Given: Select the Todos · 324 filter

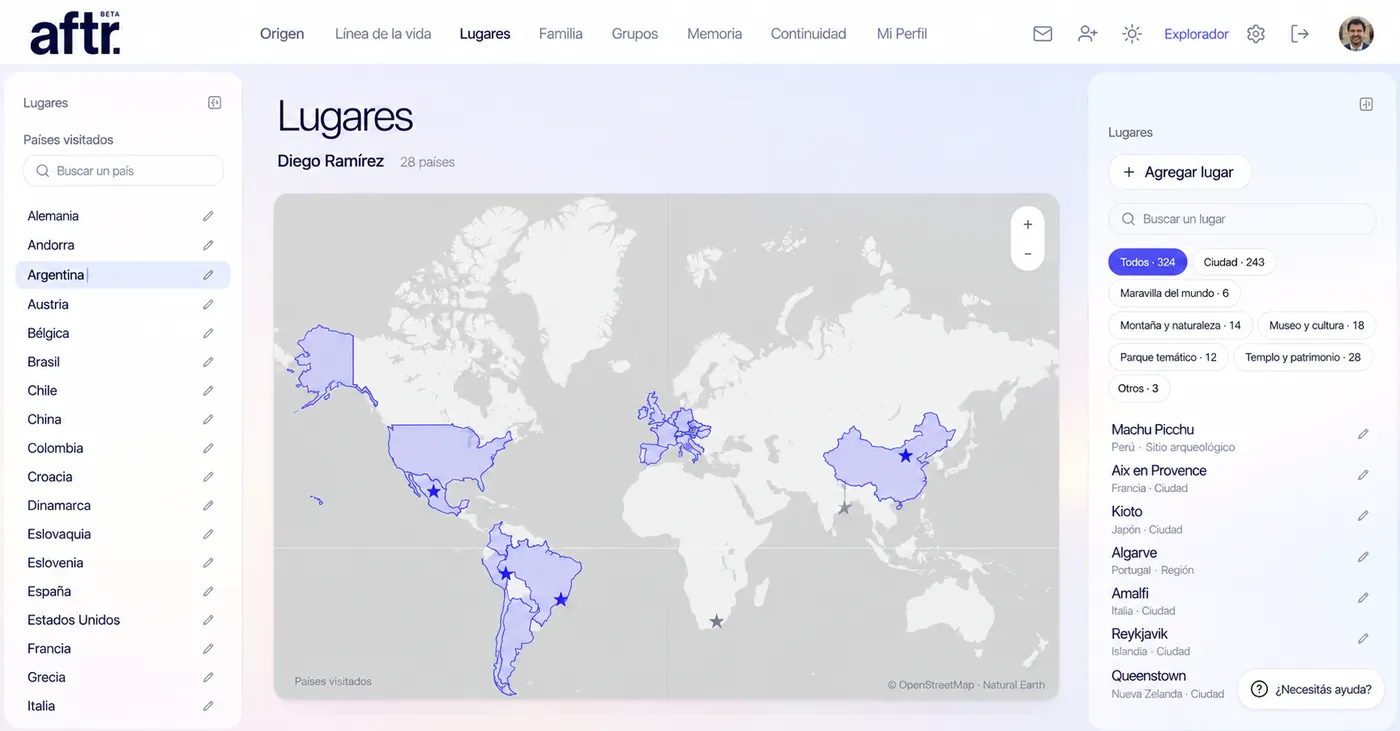Looking at the screenshot, I should point(1148,262).
